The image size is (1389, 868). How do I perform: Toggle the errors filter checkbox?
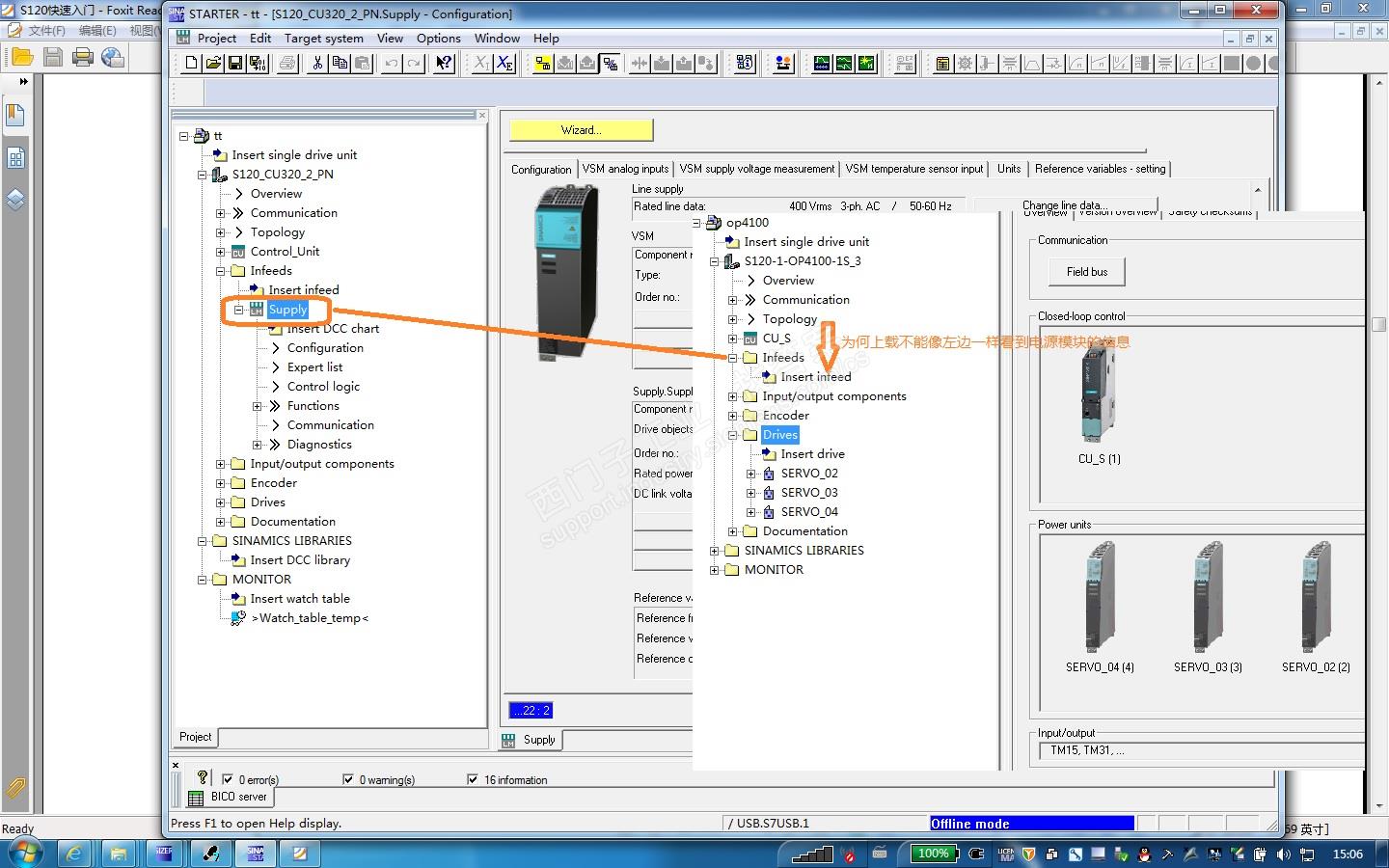click(x=228, y=779)
